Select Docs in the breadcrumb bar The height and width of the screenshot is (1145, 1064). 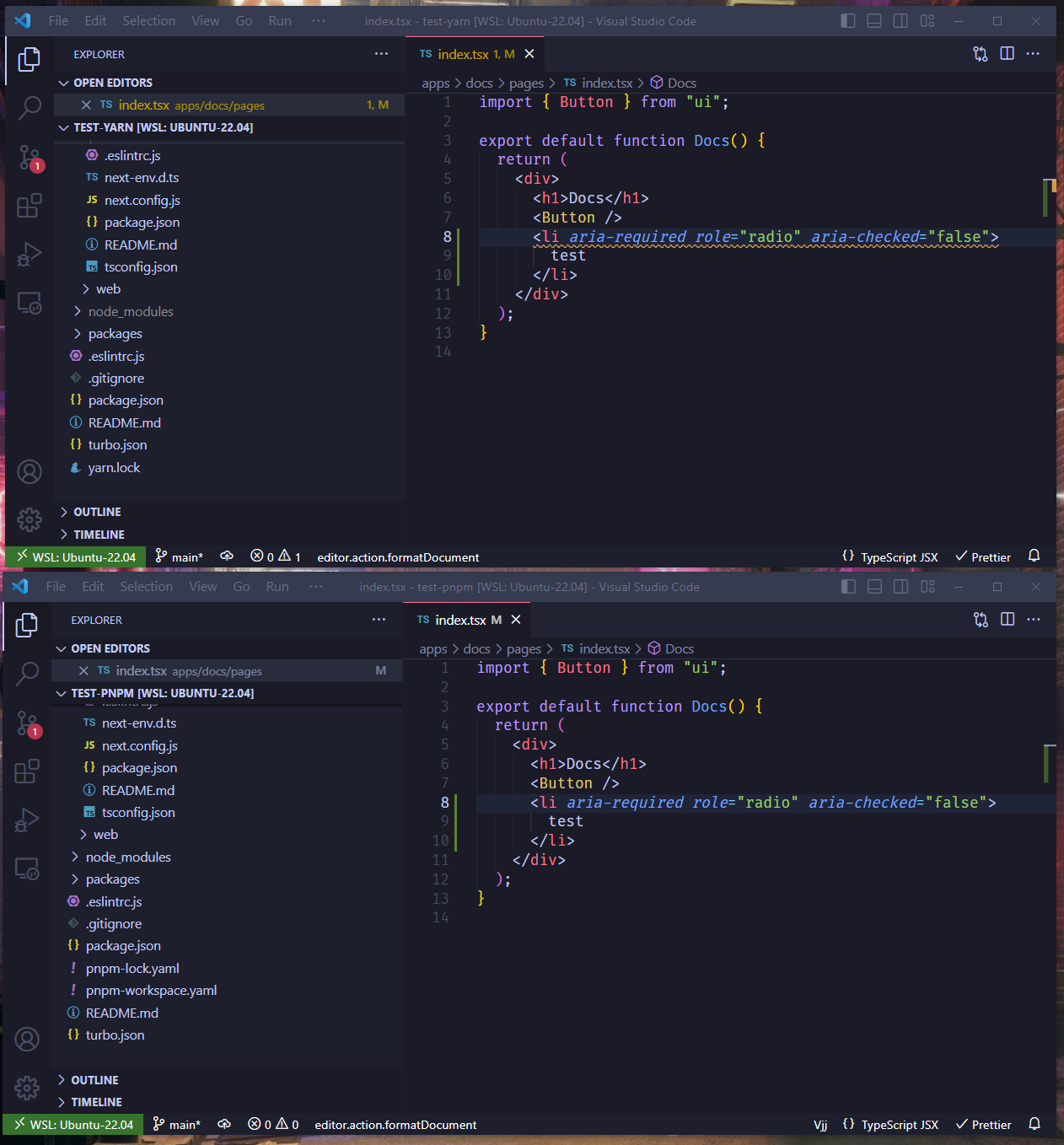[681, 82]
